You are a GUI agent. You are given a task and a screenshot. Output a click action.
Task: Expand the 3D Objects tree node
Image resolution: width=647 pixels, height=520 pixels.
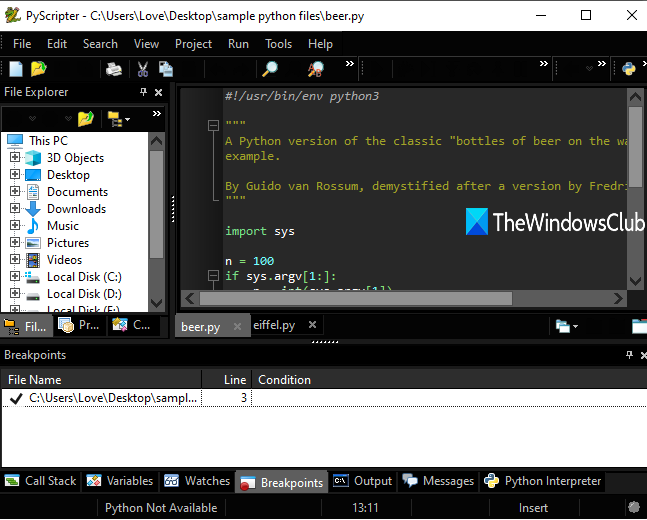(x=15, y=158)
